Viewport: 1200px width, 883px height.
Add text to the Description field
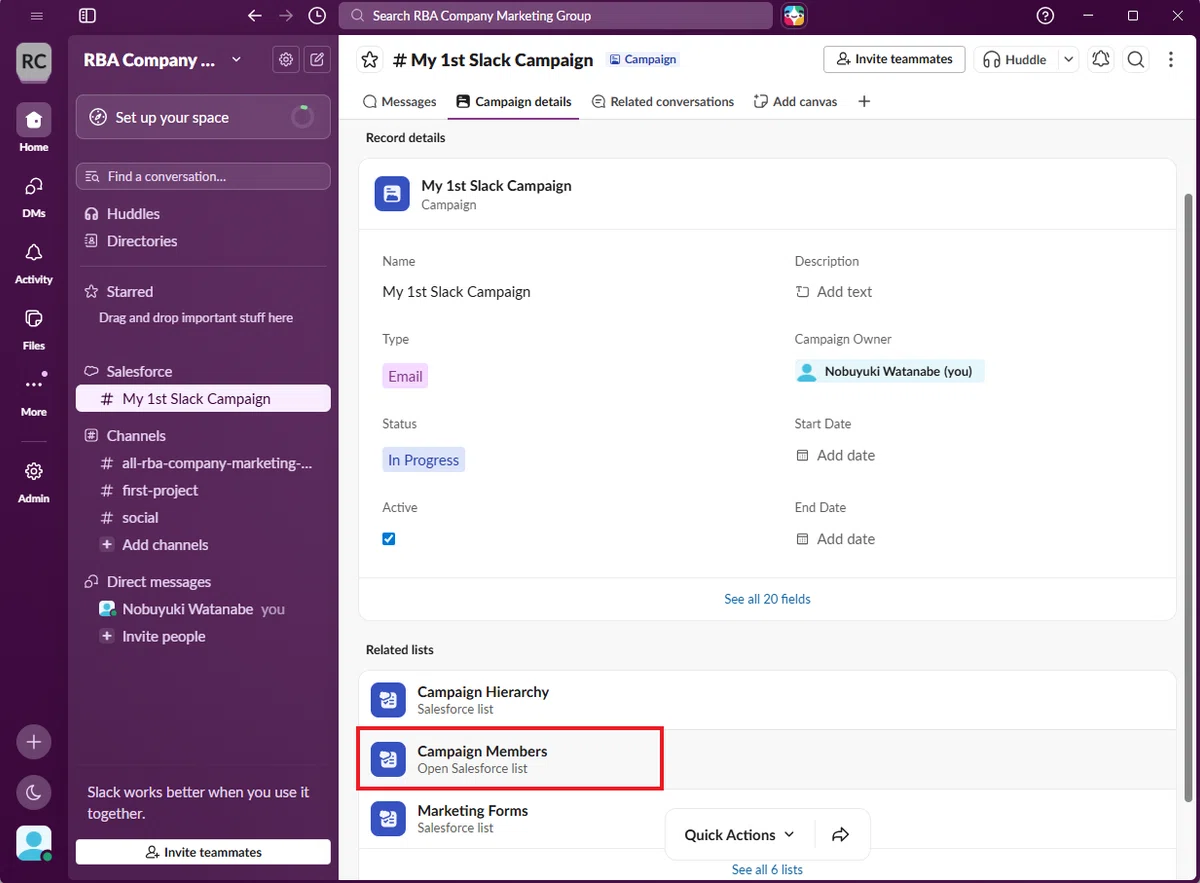tap(834, 292)
